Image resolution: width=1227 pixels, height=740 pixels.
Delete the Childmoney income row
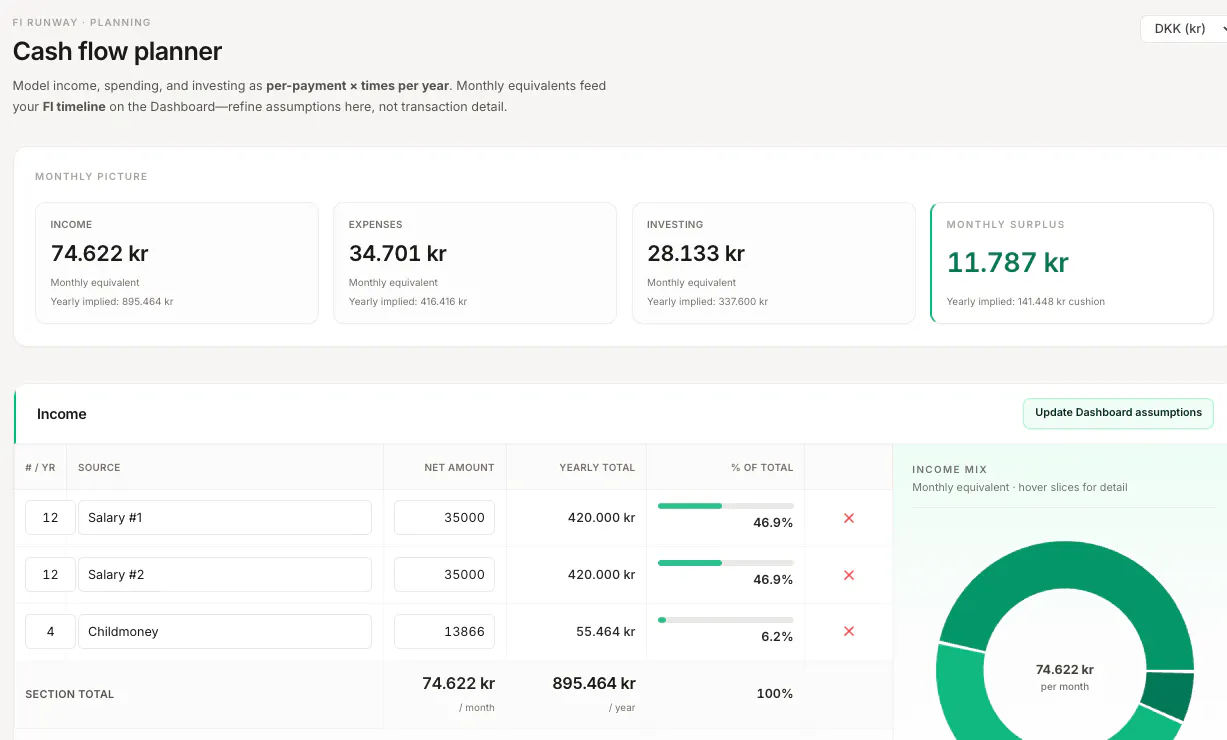[849, 631]
